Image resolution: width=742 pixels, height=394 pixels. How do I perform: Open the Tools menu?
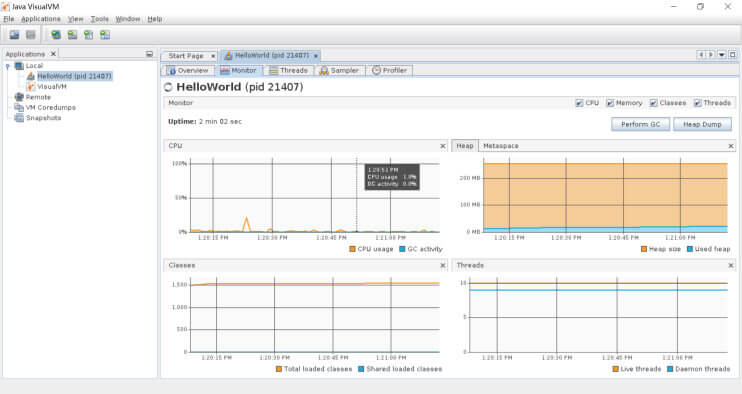99,19
